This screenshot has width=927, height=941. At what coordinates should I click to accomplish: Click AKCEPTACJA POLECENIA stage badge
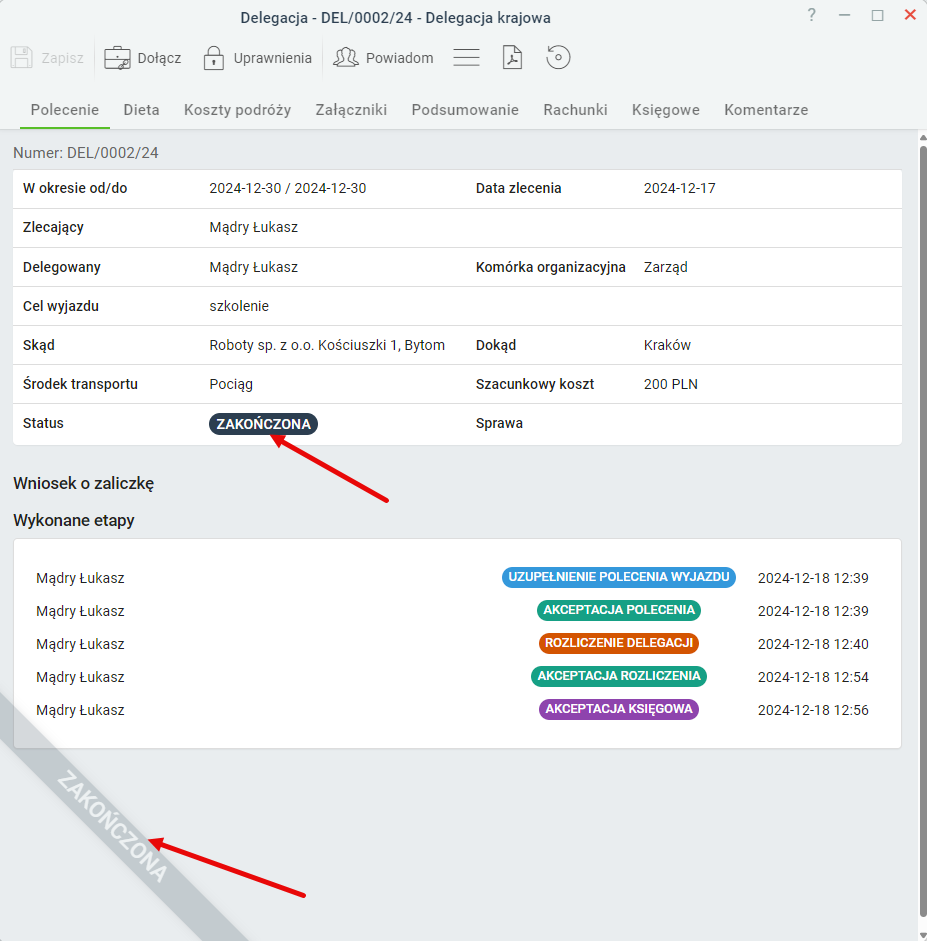click(619, 610)
